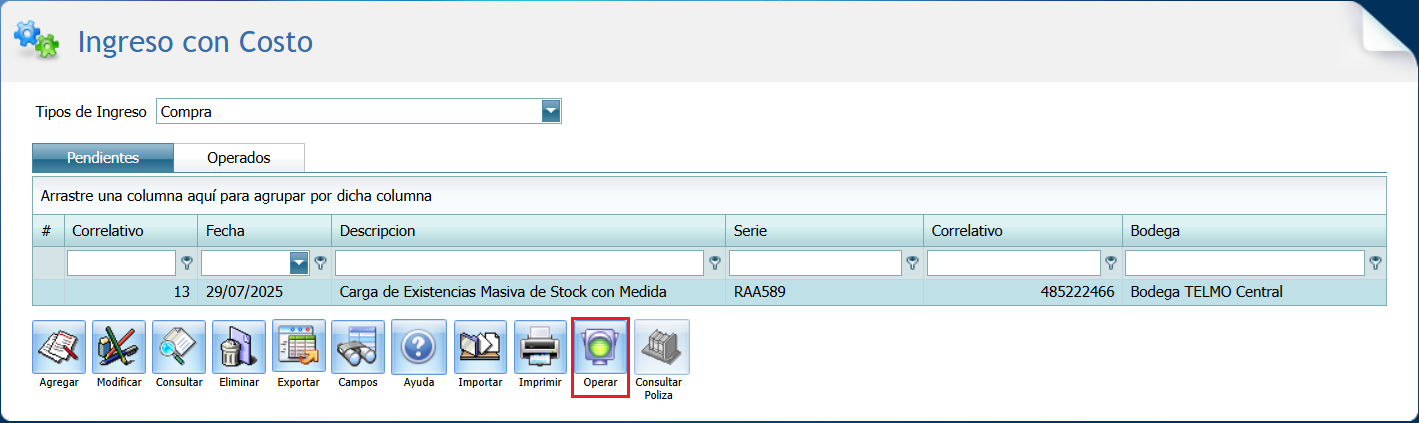Click the 485222466 cell
The height and width of the screenshot is (423, 1419).
[1023, 292]
